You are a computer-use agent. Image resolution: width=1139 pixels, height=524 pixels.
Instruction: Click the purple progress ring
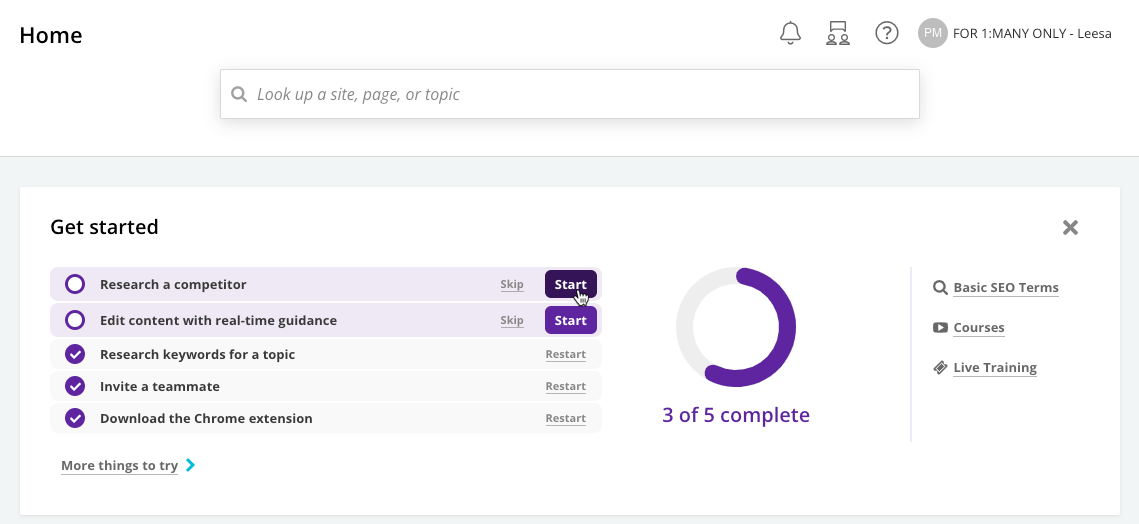point(736,327)
